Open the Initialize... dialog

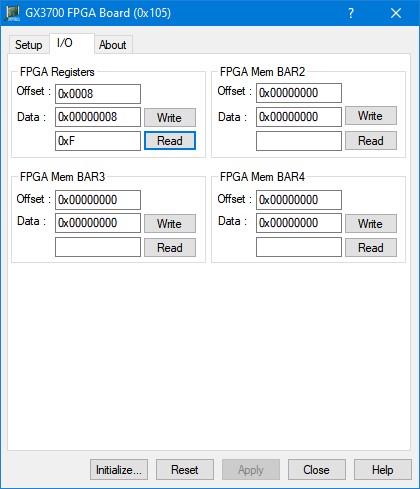coord(119,470)
